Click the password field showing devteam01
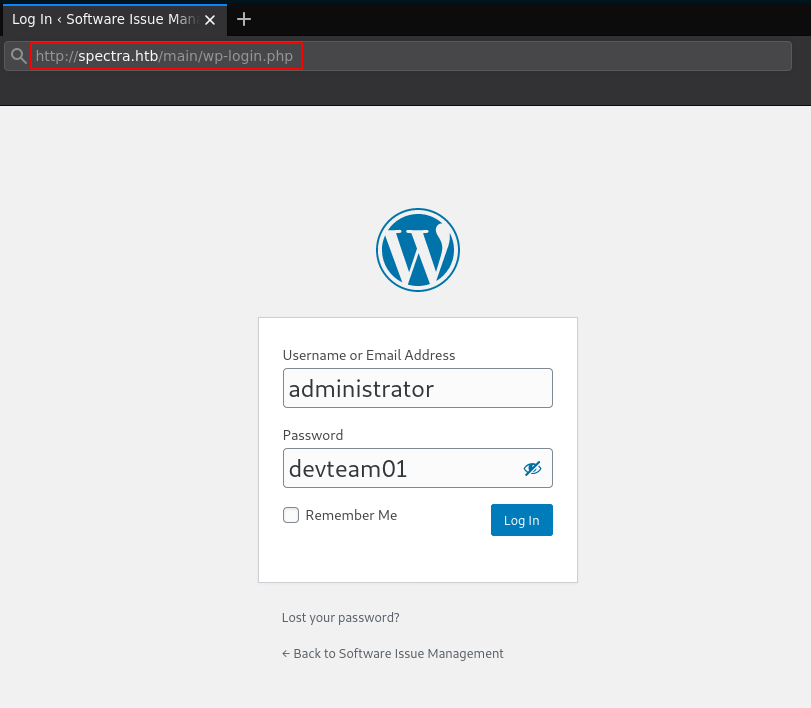Viewport: 811px width, 708px height. [400, 468]
